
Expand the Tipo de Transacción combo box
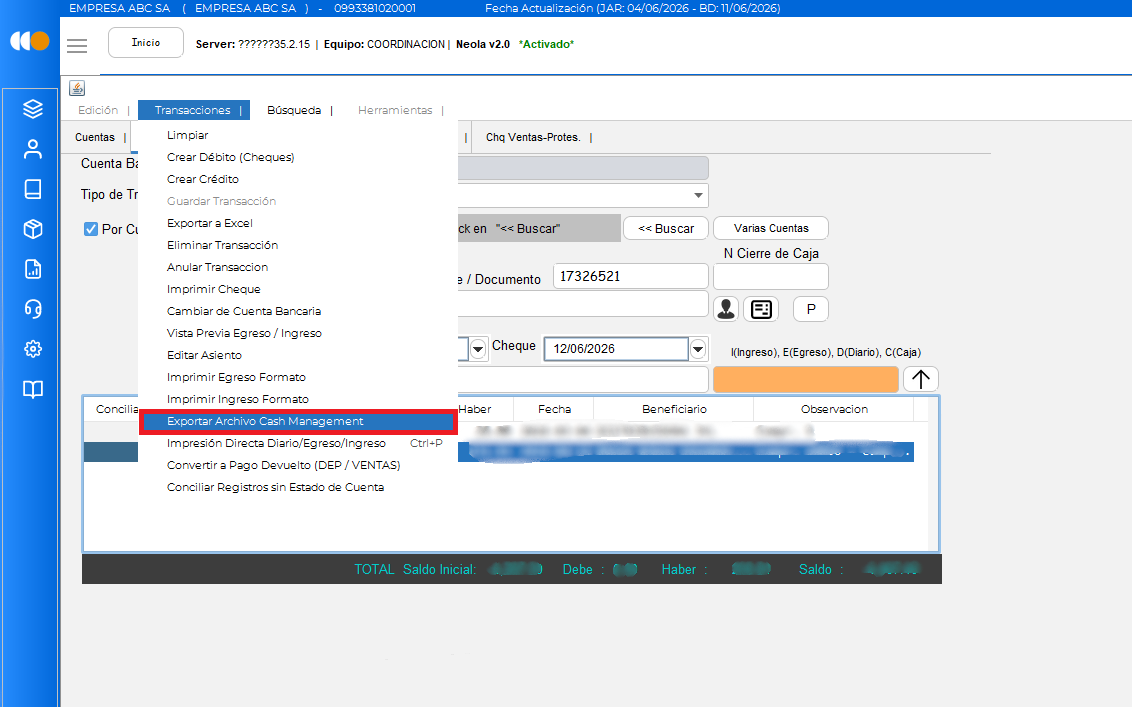697,195
